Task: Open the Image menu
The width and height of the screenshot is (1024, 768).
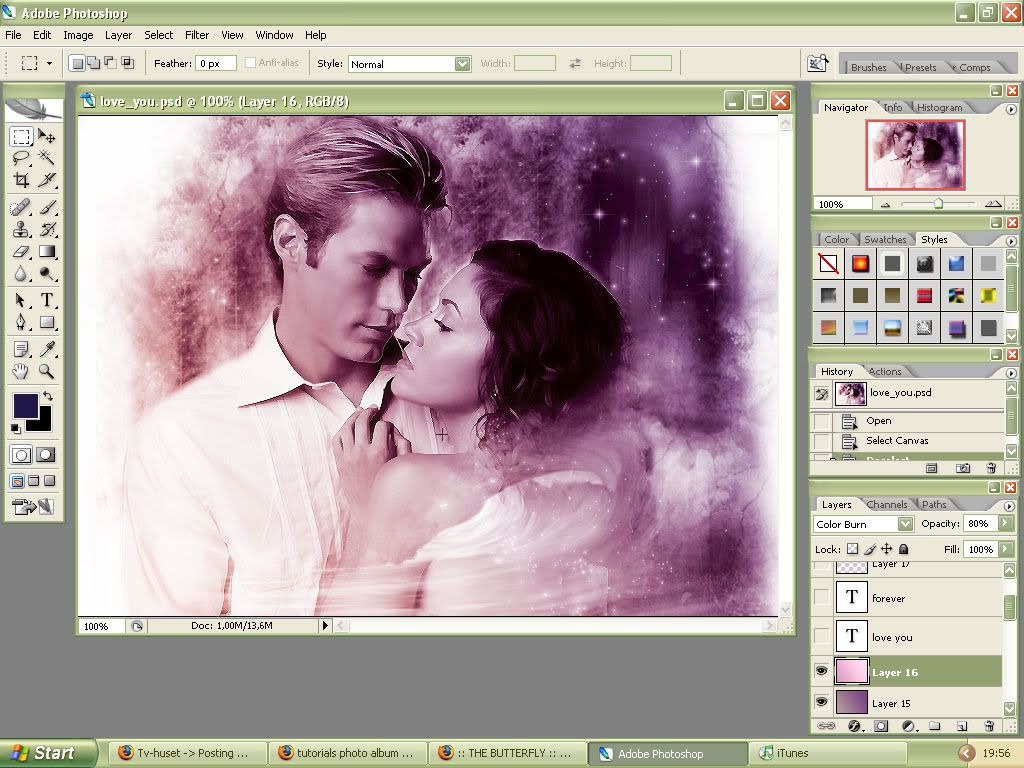Action: (x=78, y=35)
